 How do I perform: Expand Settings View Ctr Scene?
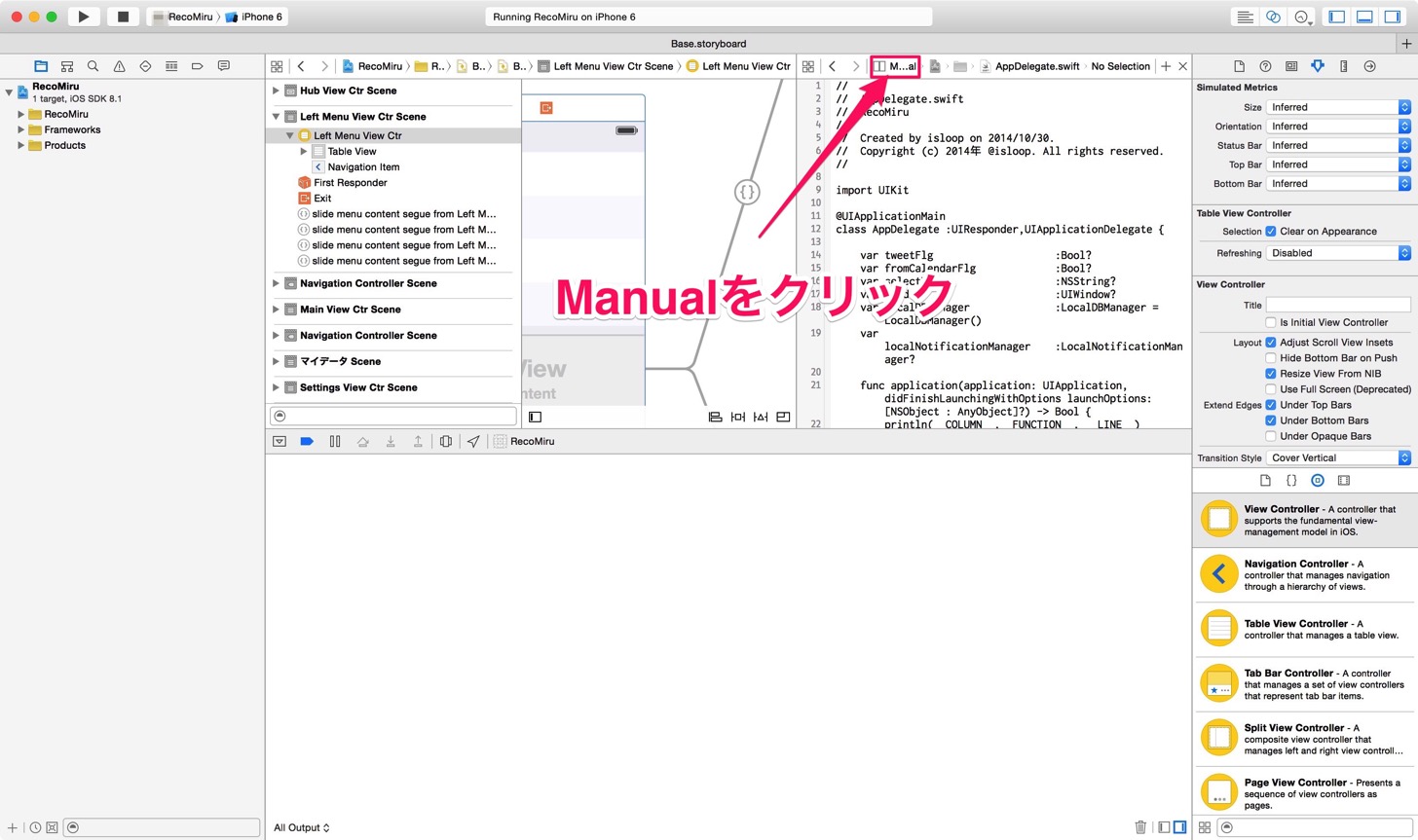coord(276,387)
